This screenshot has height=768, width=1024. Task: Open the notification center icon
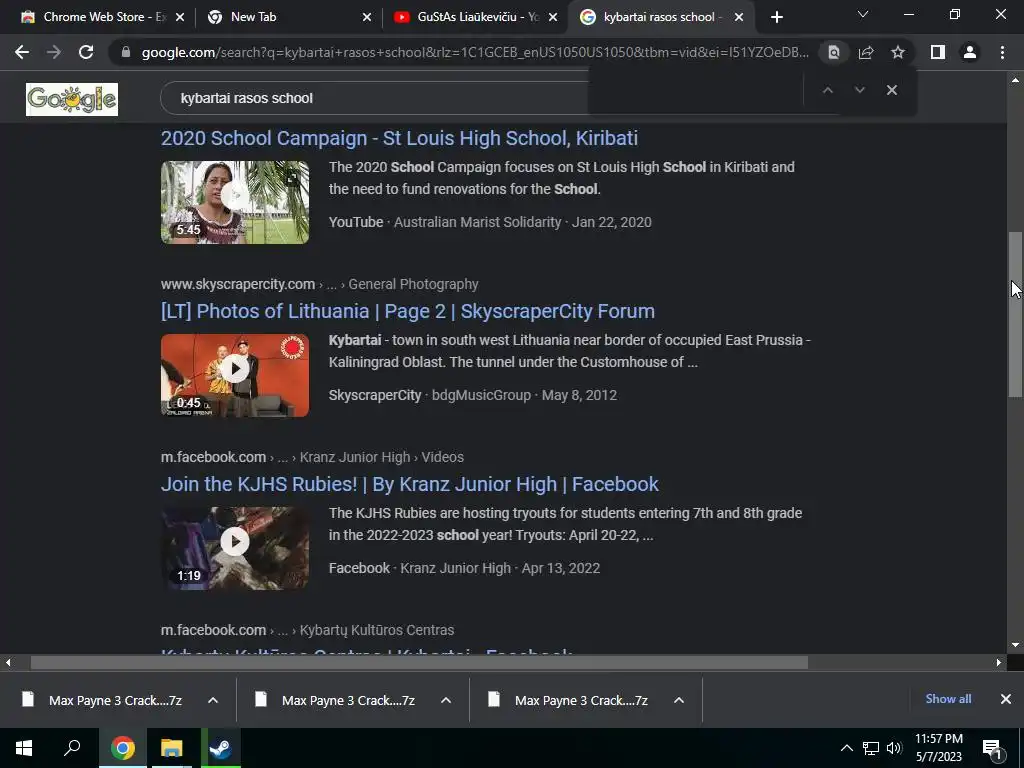pyautogui.click(x=993, y=748)
